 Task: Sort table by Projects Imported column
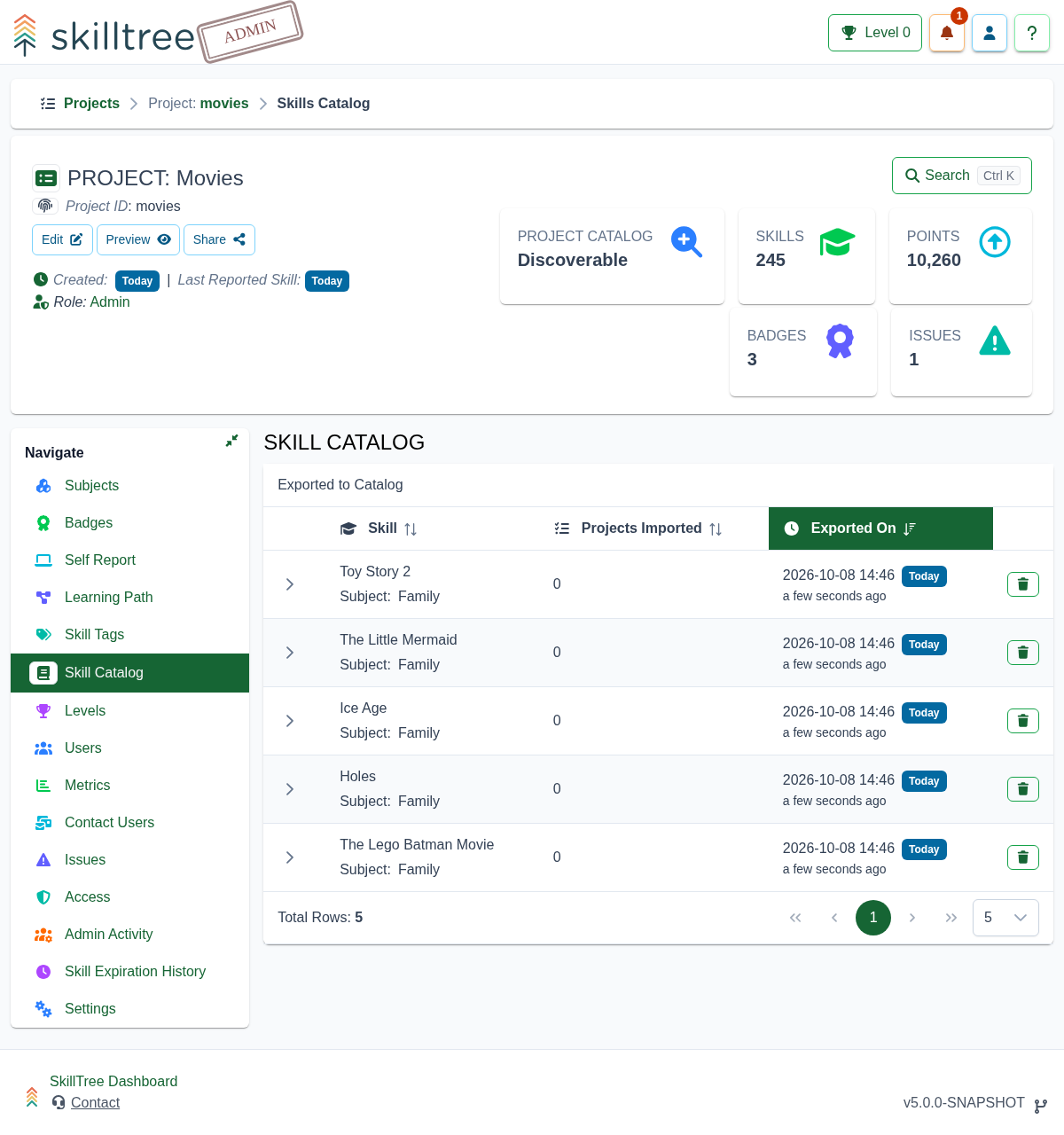638,528
